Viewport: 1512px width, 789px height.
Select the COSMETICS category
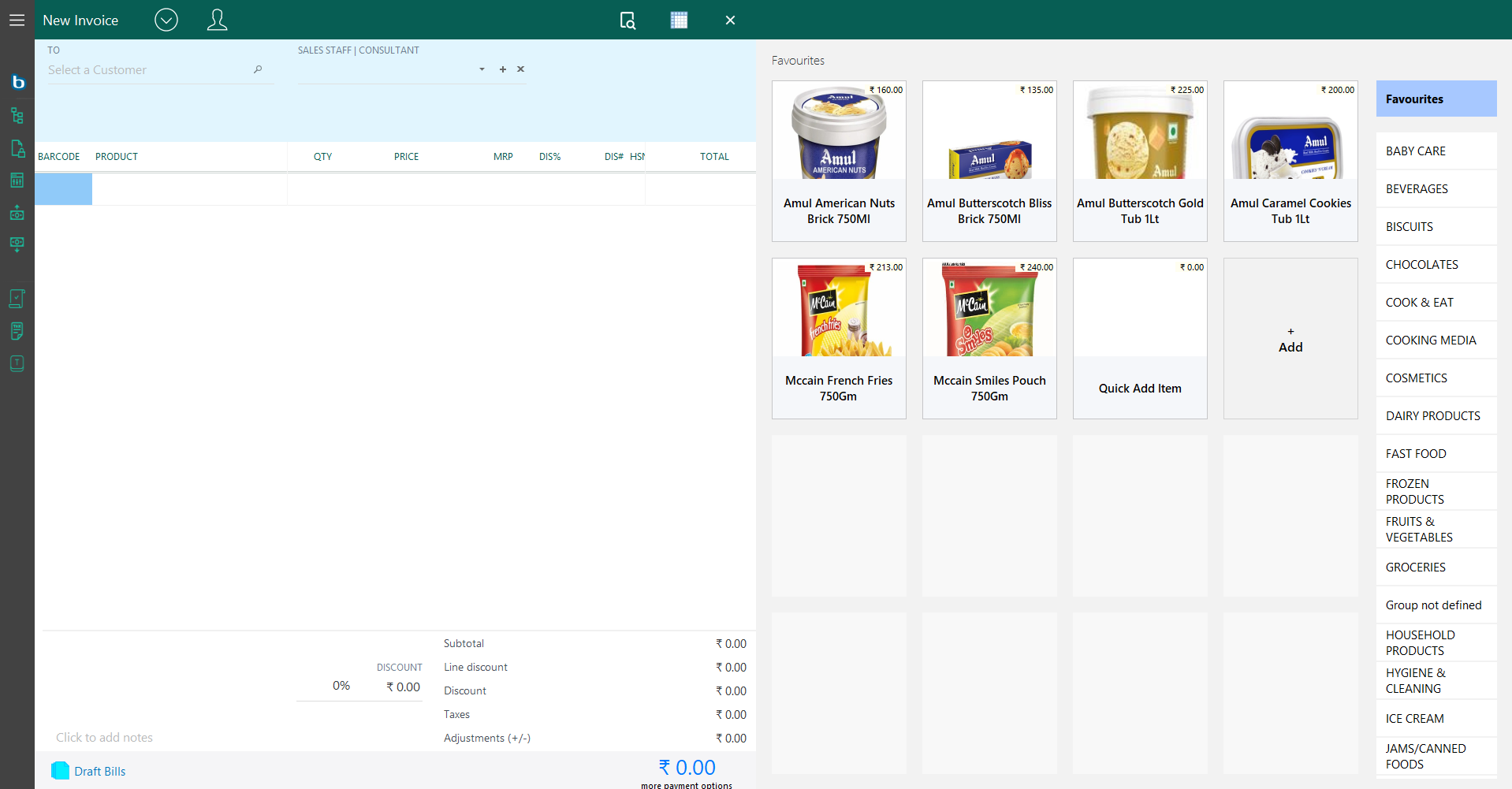1436,378
